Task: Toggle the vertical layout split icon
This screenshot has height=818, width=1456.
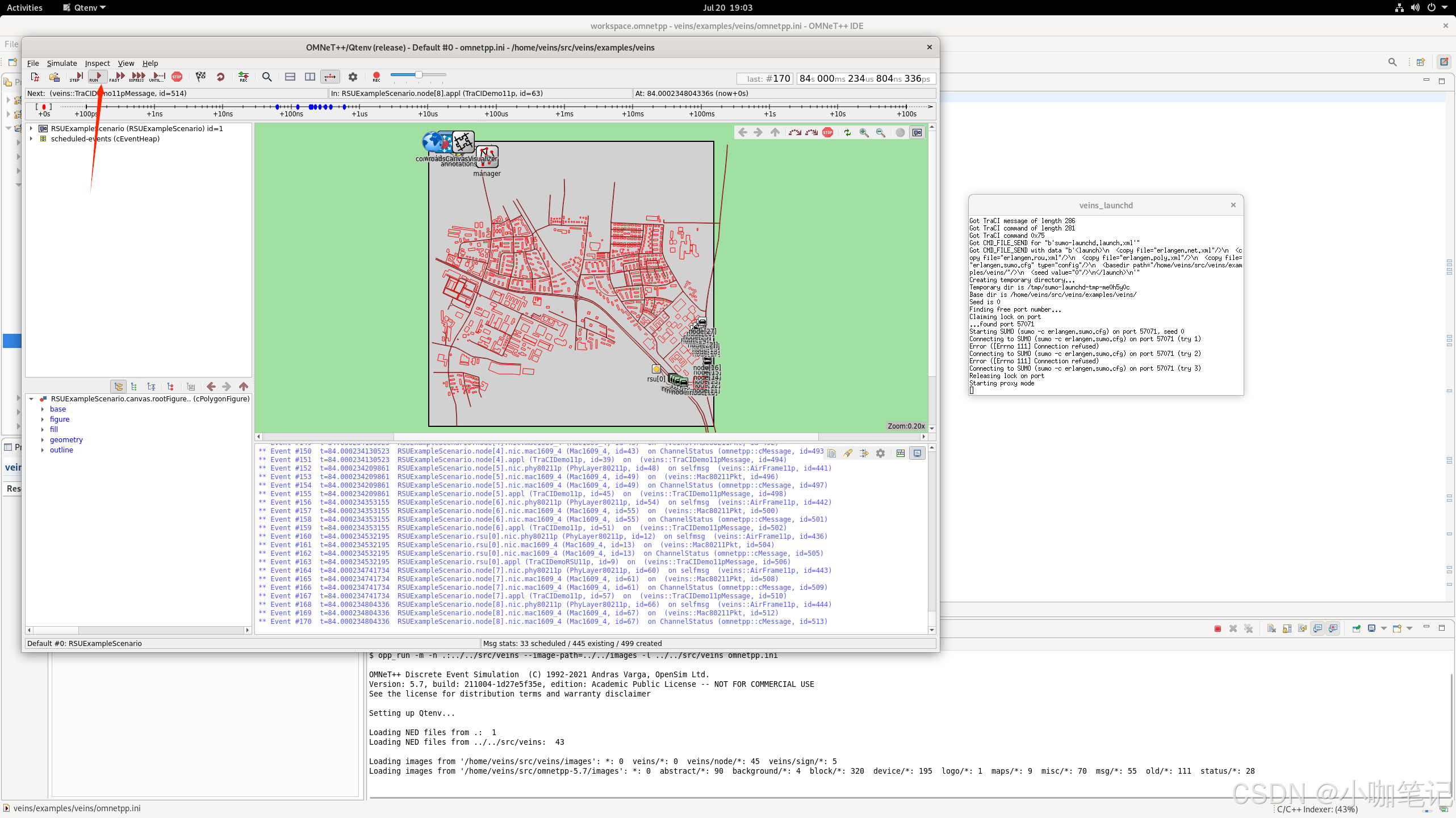Action: [310, 77]
